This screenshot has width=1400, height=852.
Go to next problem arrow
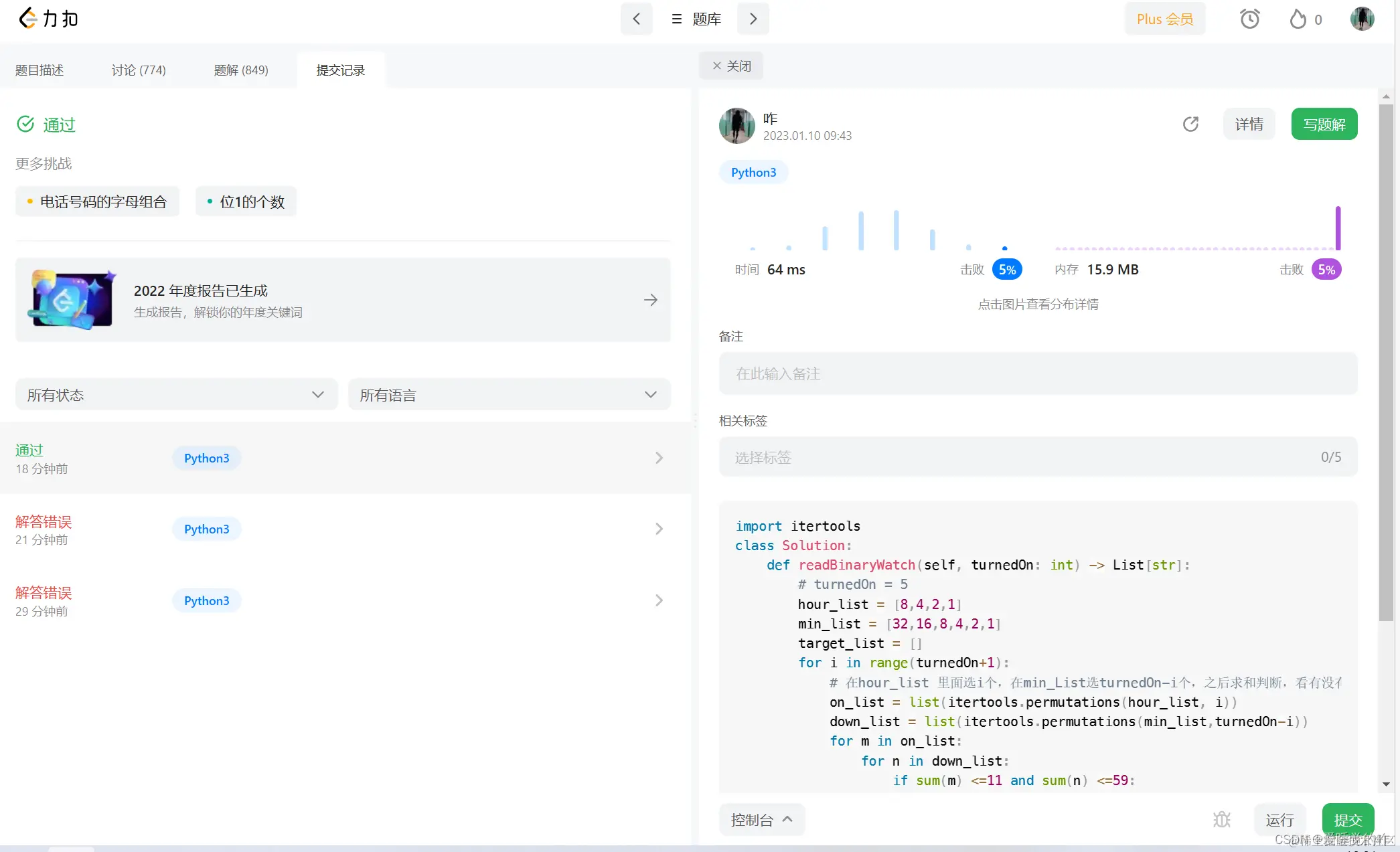coord(753,19)
